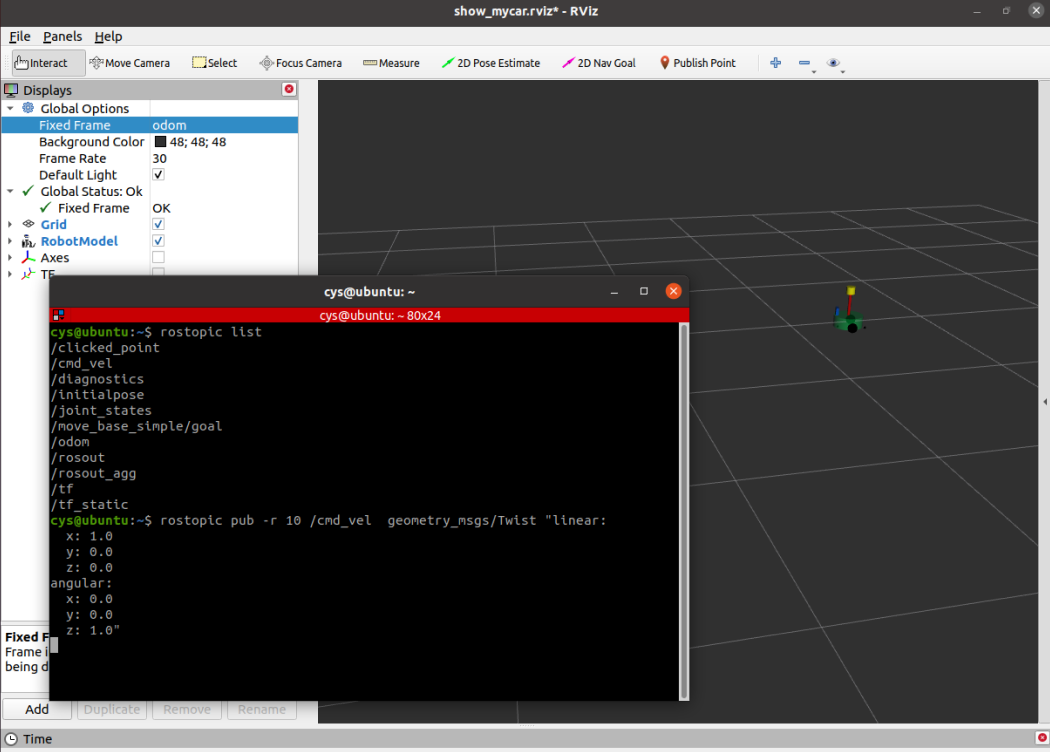This screenshot has width=1050, height=752.
Task: Click the clock icon in Time panel
Action: point(11,739)
